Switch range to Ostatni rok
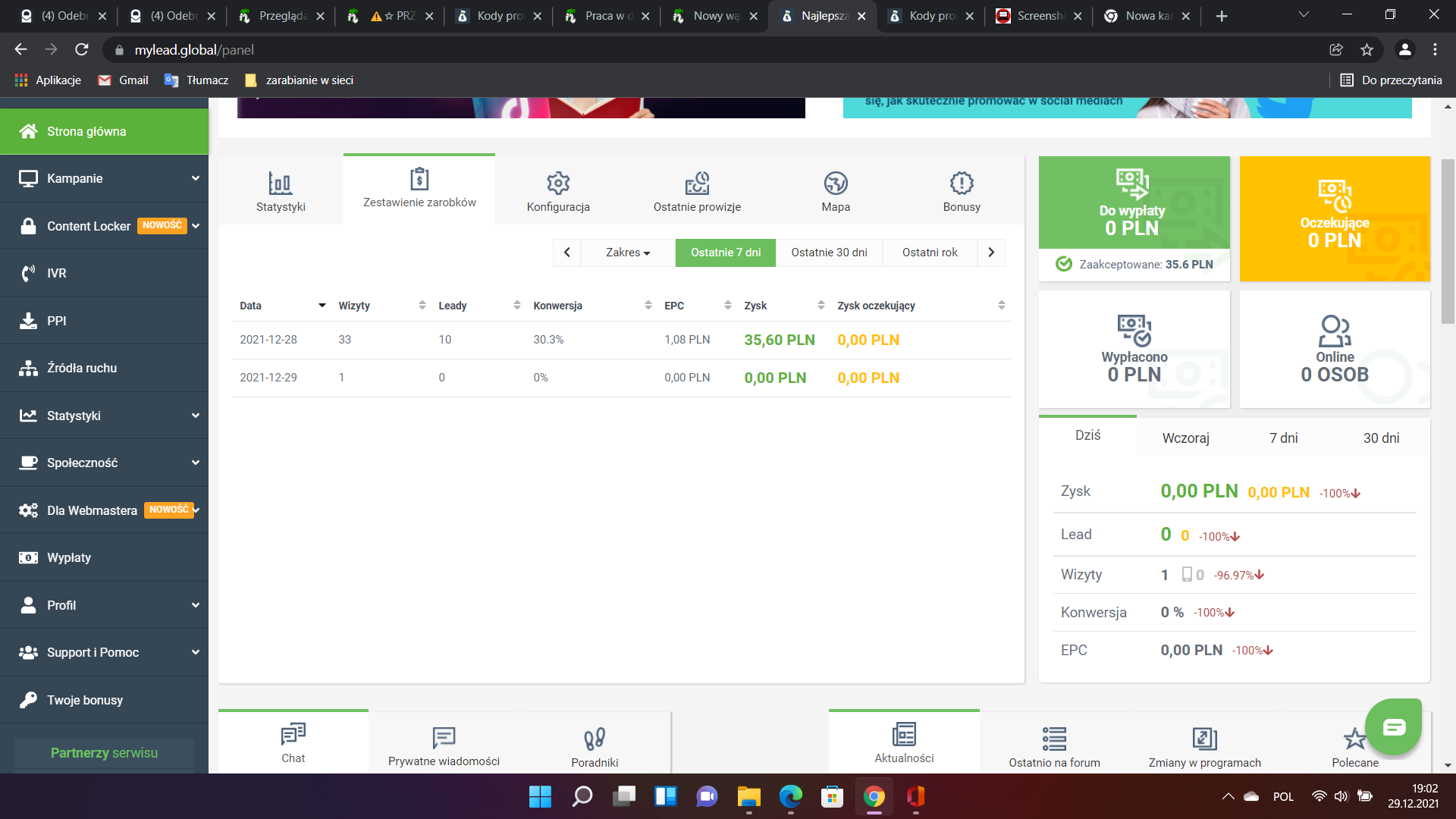The width and height of the screenshot is (1456, 819). point(930,253)
